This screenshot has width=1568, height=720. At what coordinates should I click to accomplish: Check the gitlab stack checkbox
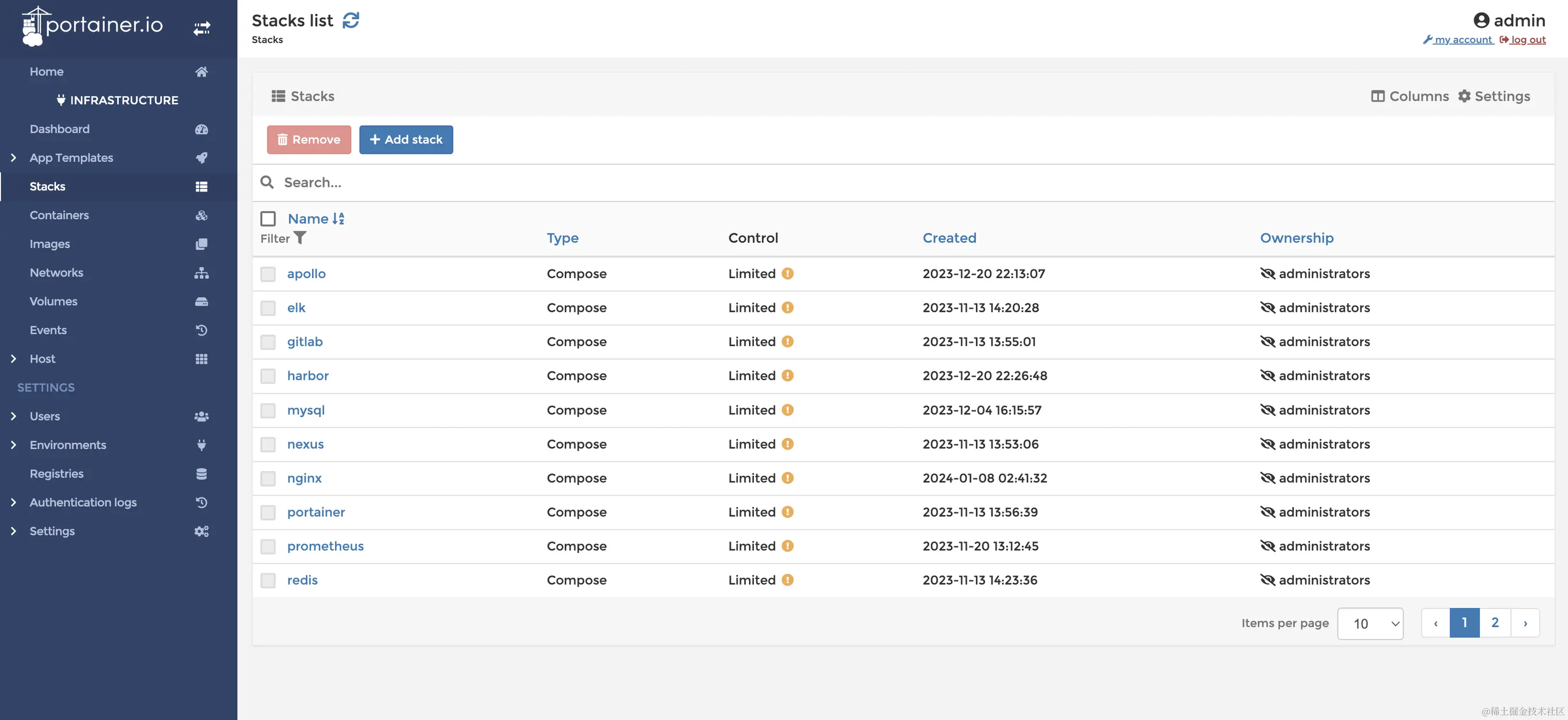click(x=268, y=342)
